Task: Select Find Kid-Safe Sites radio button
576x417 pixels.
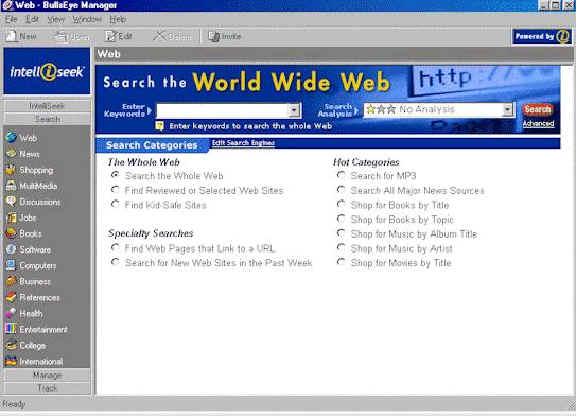Action: tap(115, 204)
